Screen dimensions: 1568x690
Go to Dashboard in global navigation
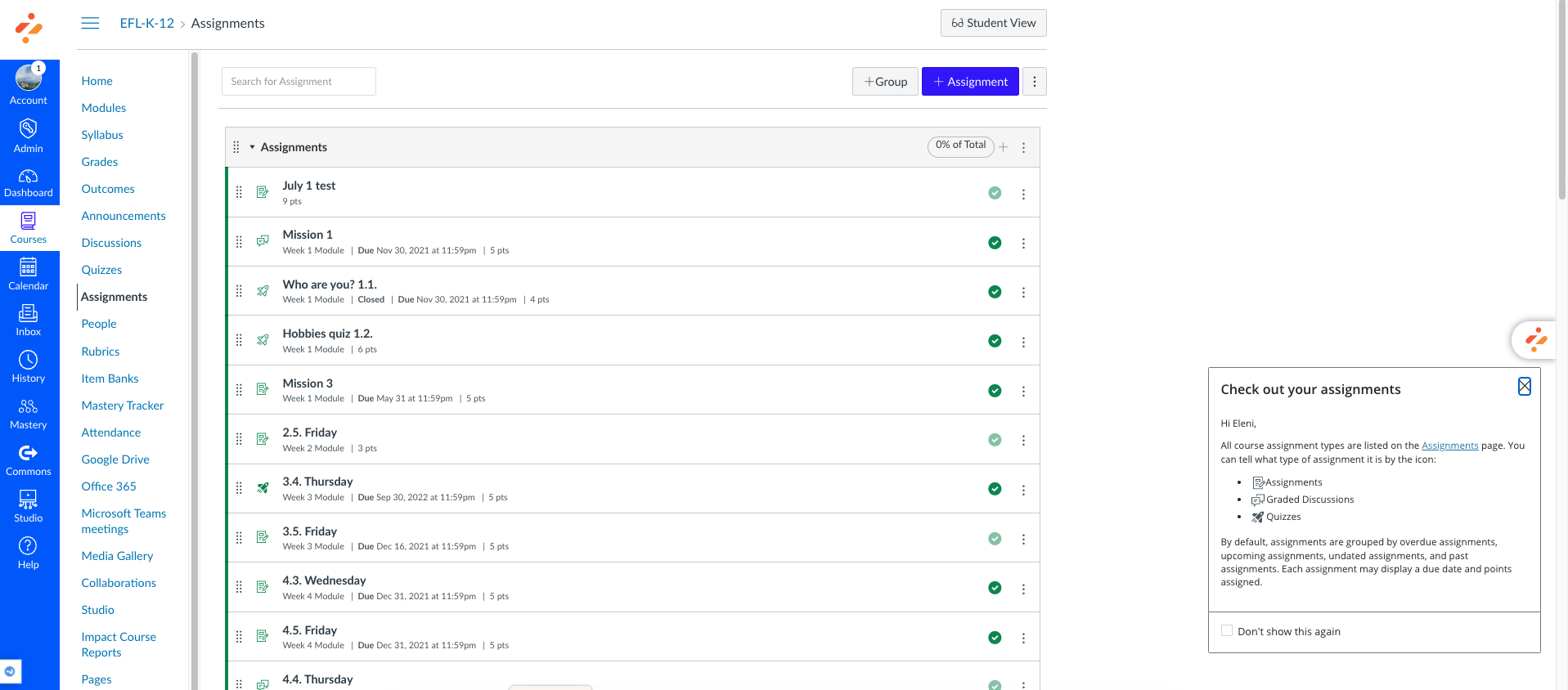tap(29, 182)
